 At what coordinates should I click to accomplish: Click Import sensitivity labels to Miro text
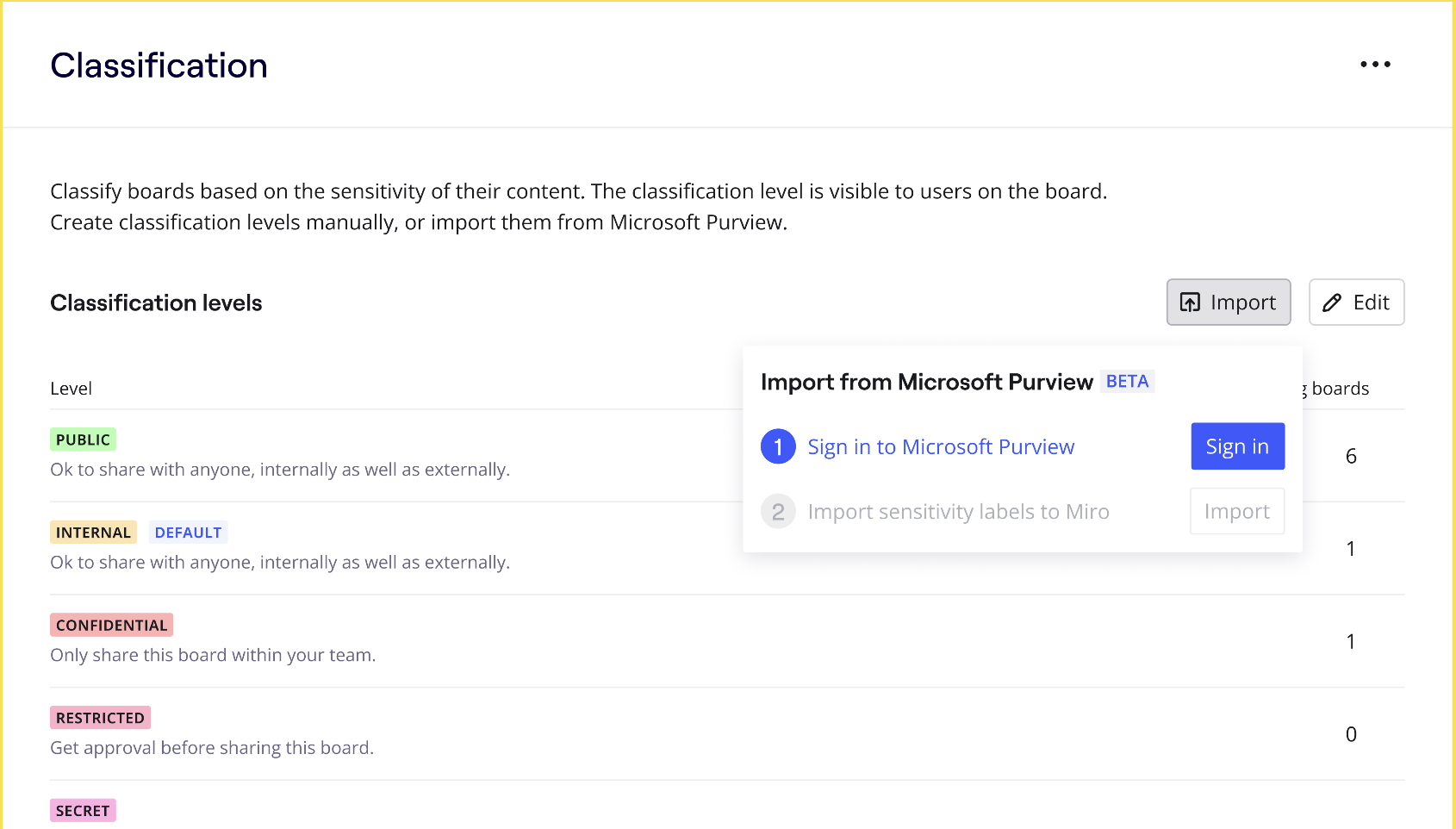958,512
